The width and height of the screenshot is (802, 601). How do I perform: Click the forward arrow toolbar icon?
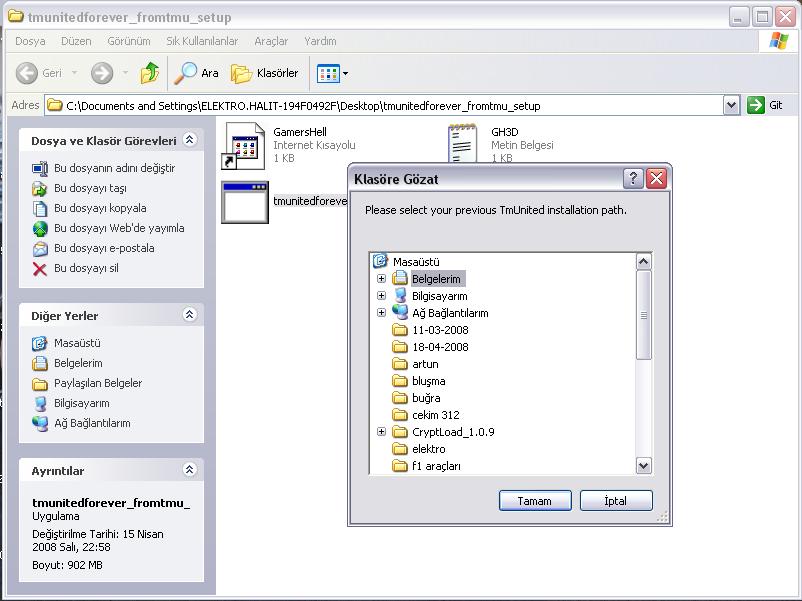coord(102,73)
